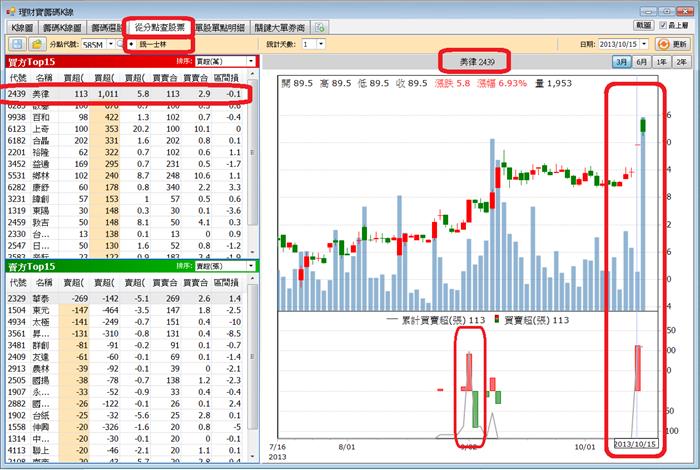The image size is (700, 470).
Task: Click the save icon in the toolbar
Action: pos(17,44)
